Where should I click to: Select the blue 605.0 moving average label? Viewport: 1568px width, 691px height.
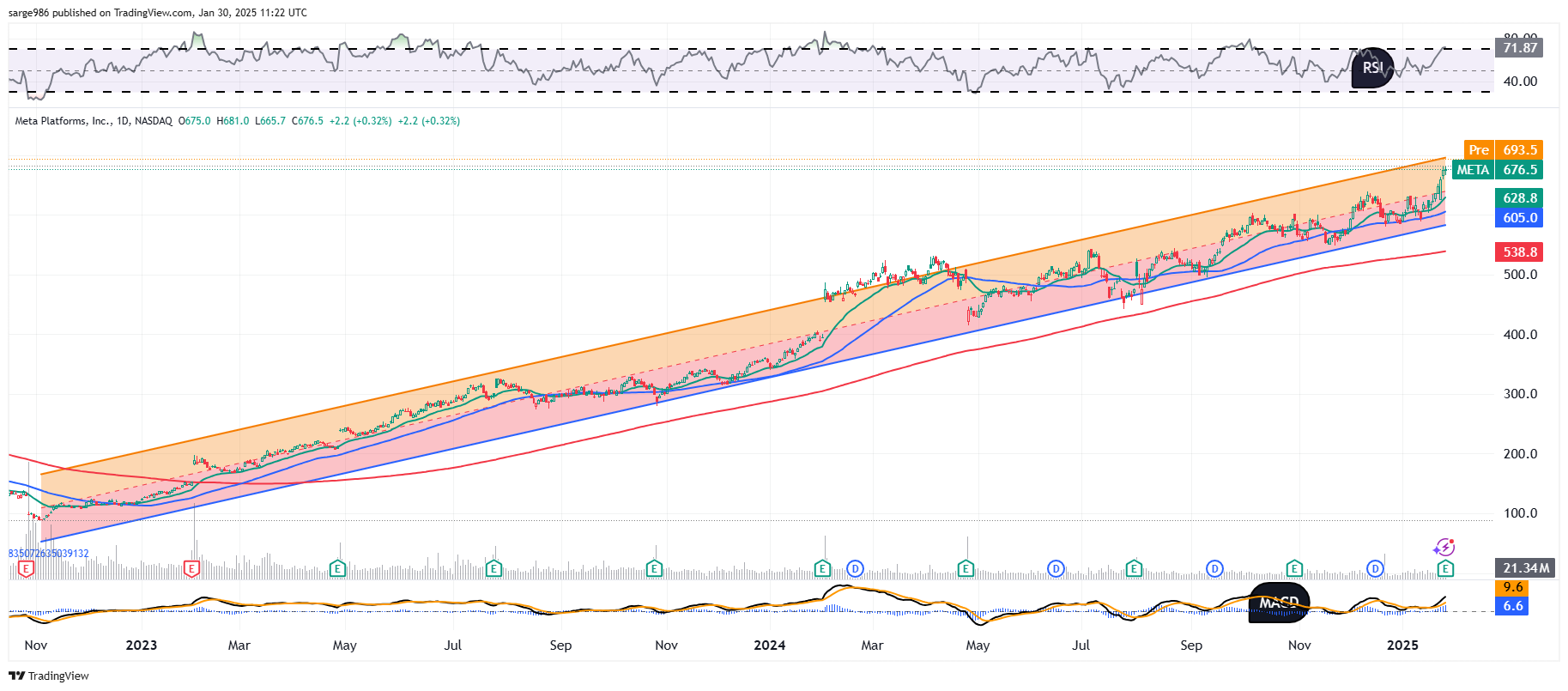tap(1519, 218)
